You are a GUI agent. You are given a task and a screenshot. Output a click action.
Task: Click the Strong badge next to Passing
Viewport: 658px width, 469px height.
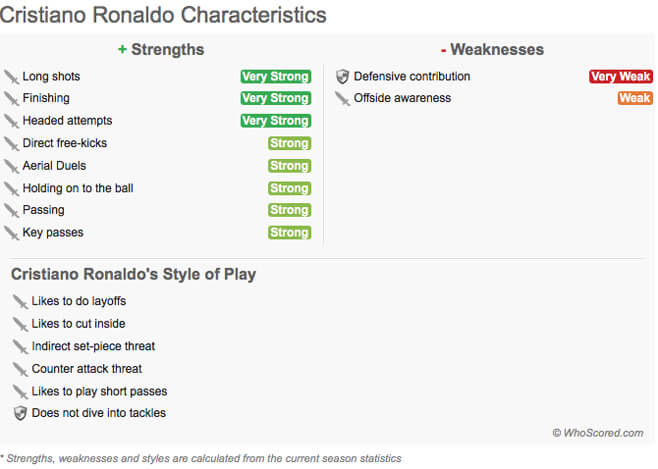click(289, 210)
